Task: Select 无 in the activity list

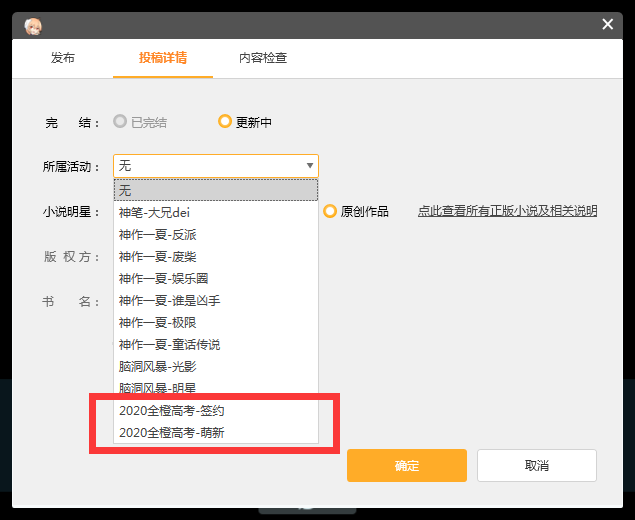Action: pos(216,190)
